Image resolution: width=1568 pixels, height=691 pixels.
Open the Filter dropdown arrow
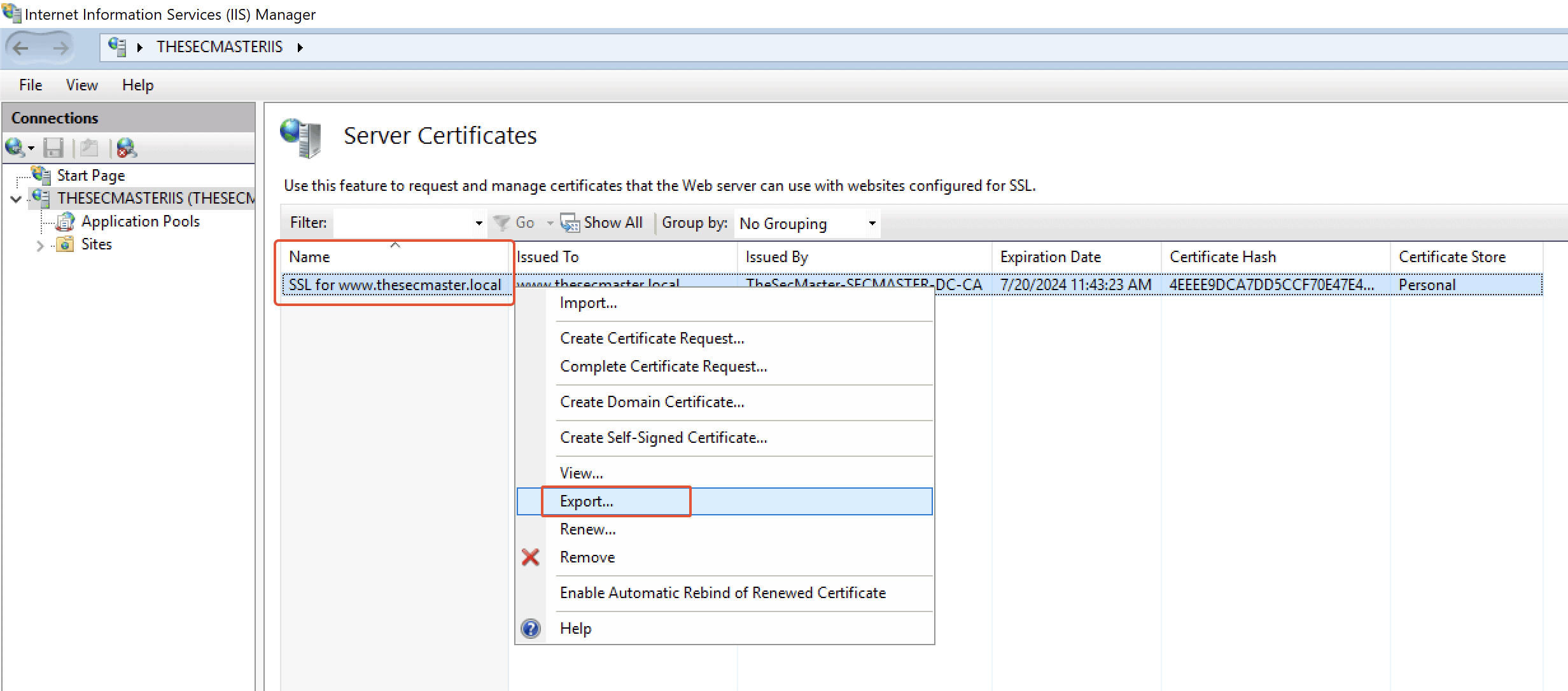(479, 223)
